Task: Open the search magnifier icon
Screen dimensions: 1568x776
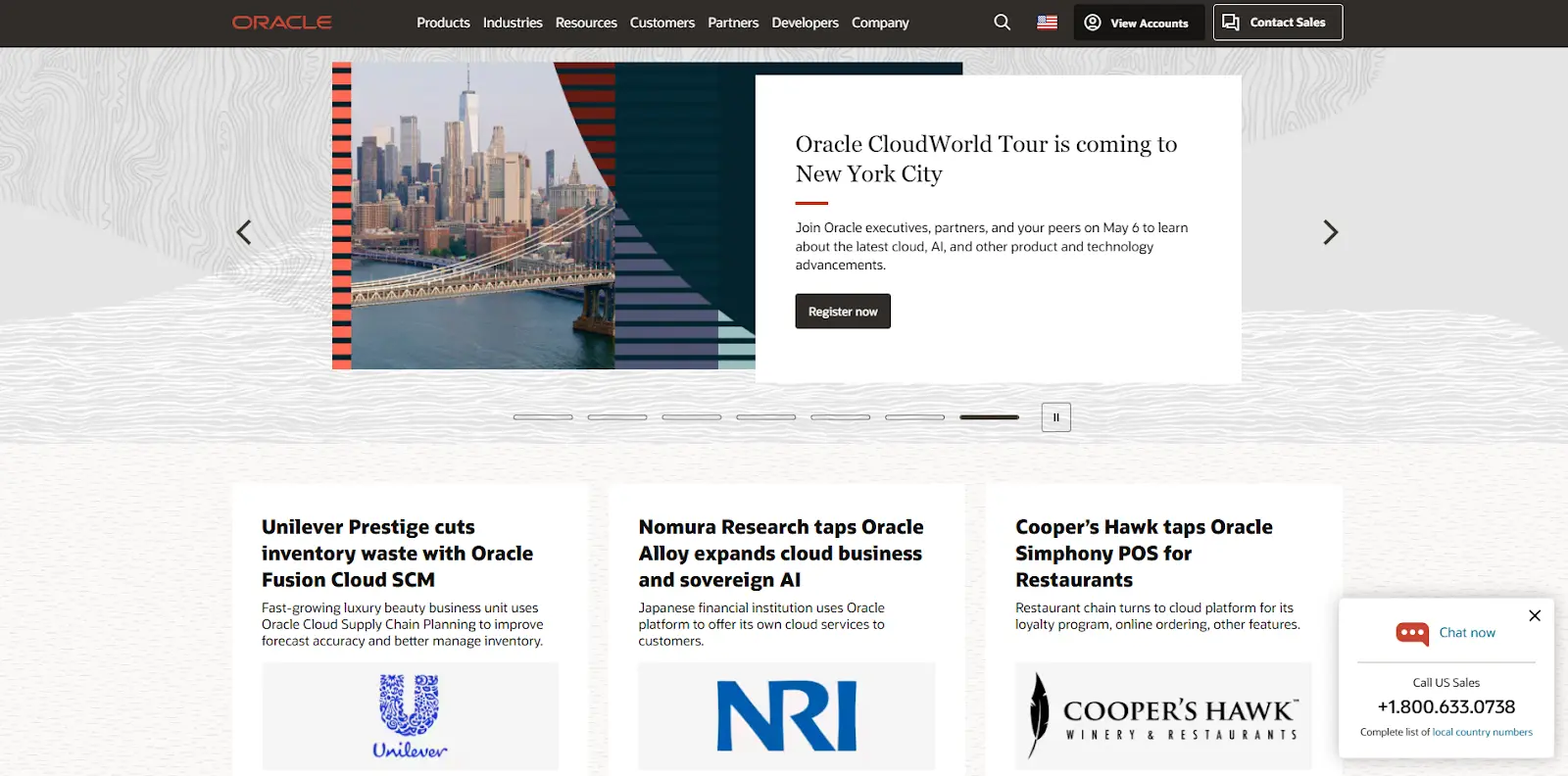Action: [x=1002, y=22]
